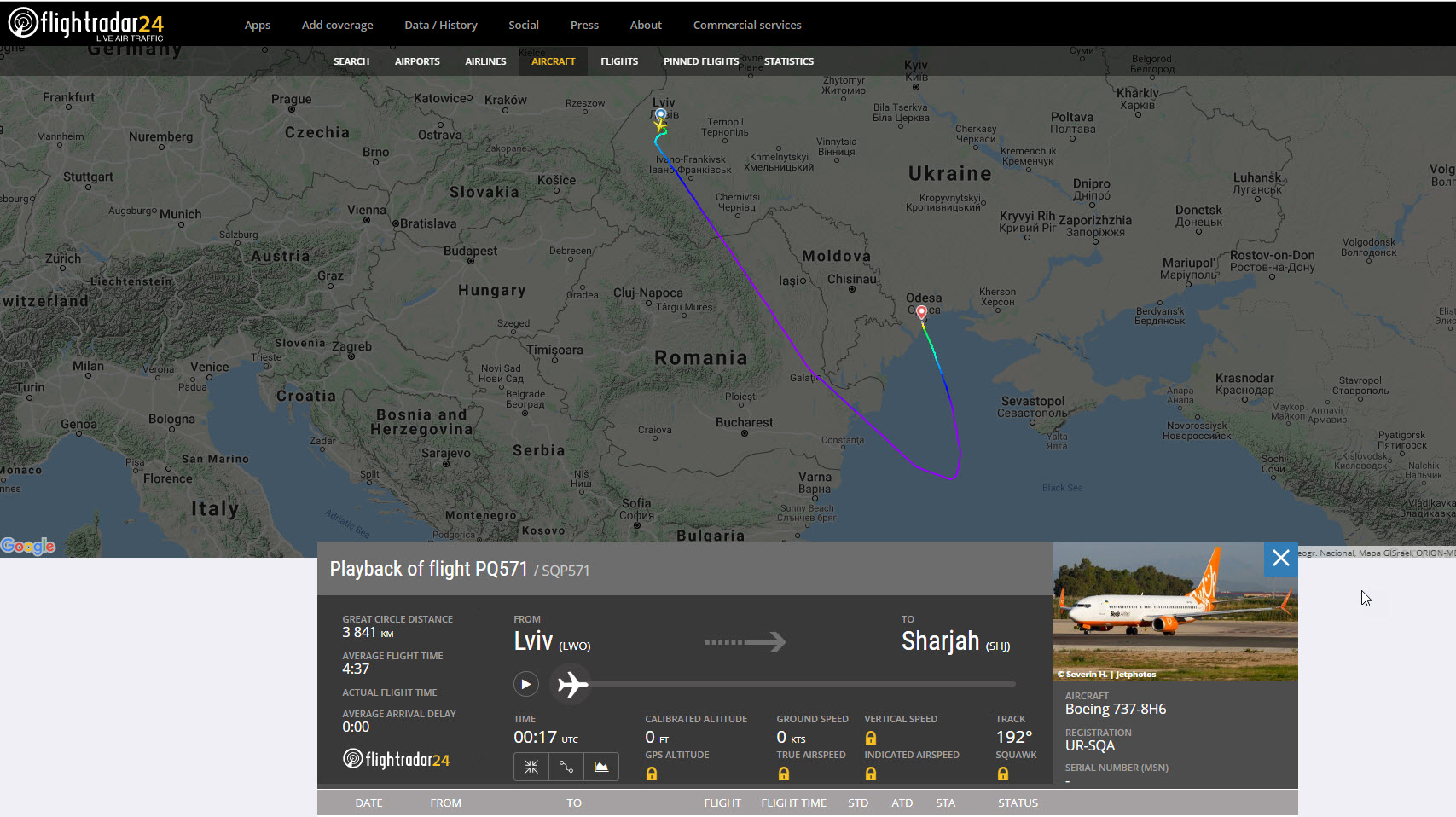Click the Boeing 737 aircraft photo
Screen dimensions: 1456x817
(1174, 611)
